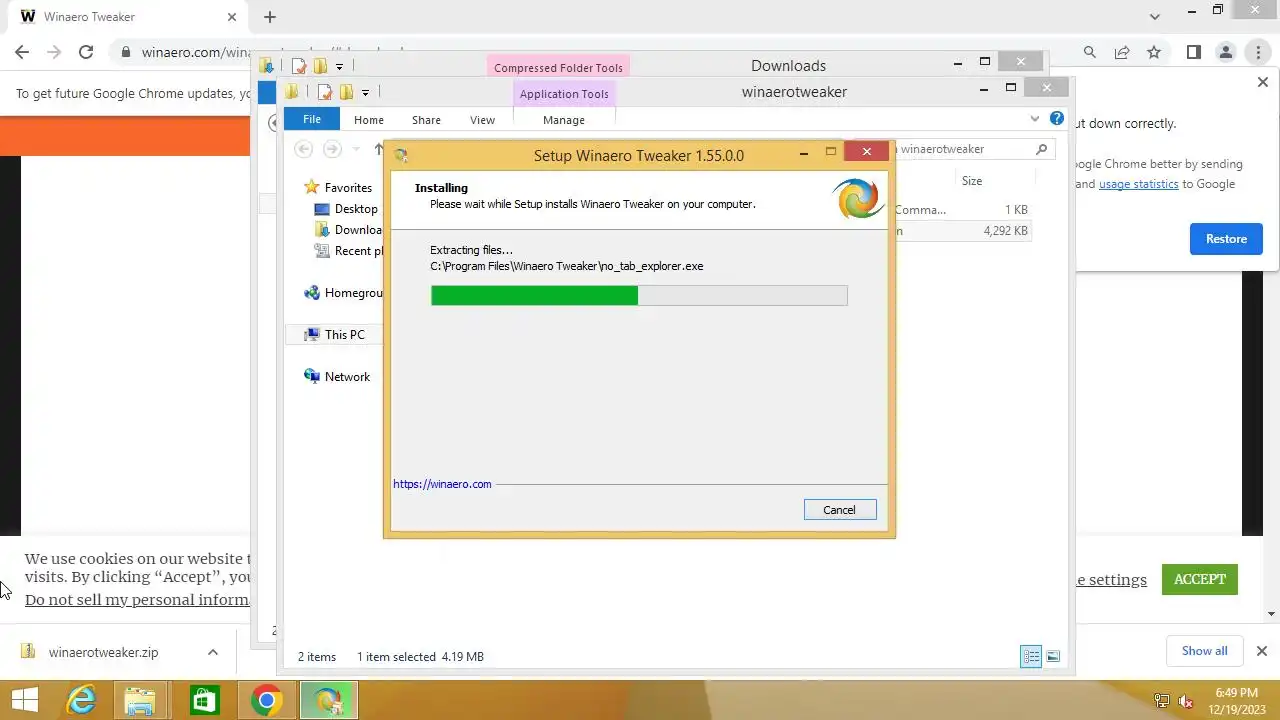Open Do not sell my personal information link
This screenshot has height=720, width=1280.
137,600
